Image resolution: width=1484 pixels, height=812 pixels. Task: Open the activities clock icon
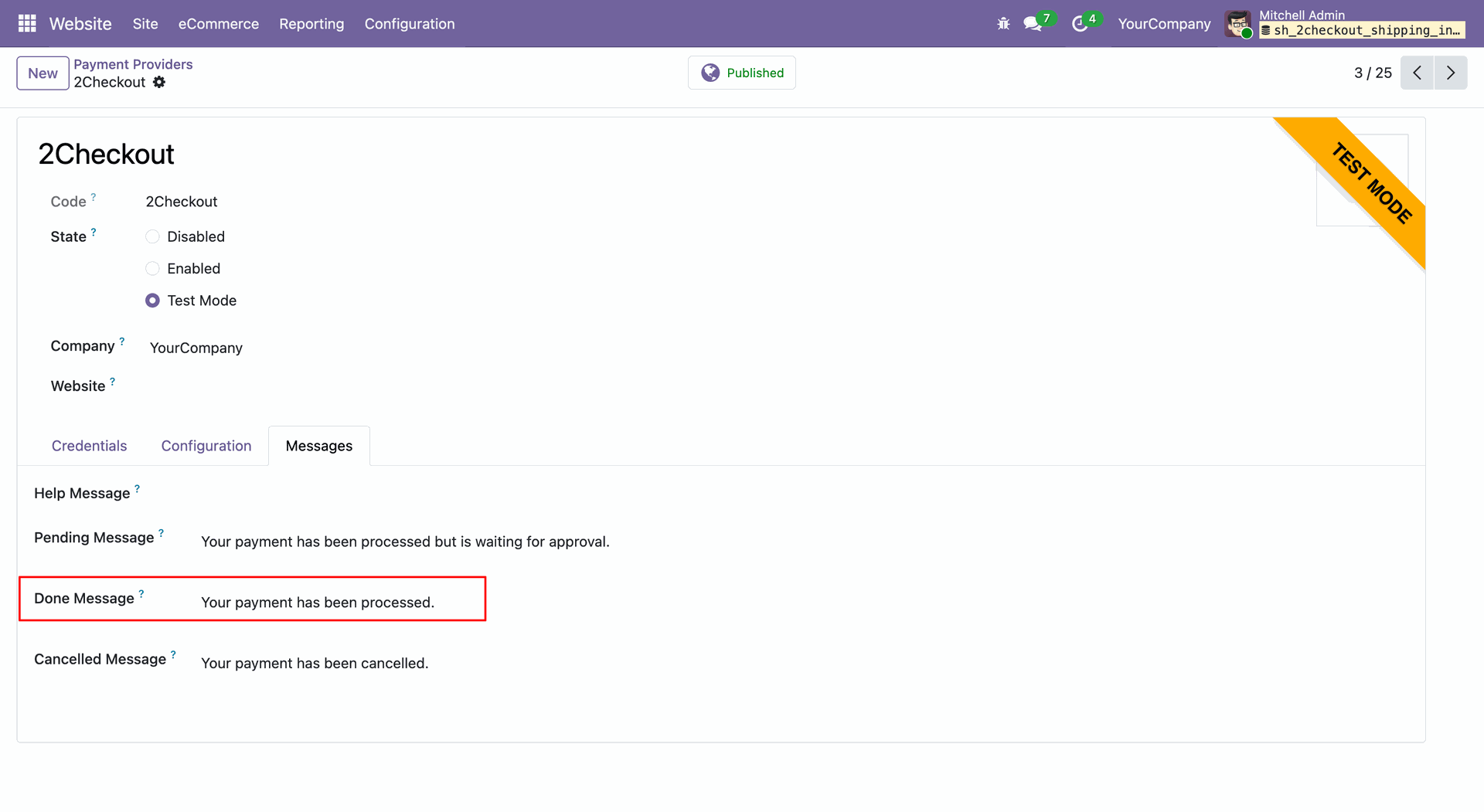(1080, 24)
